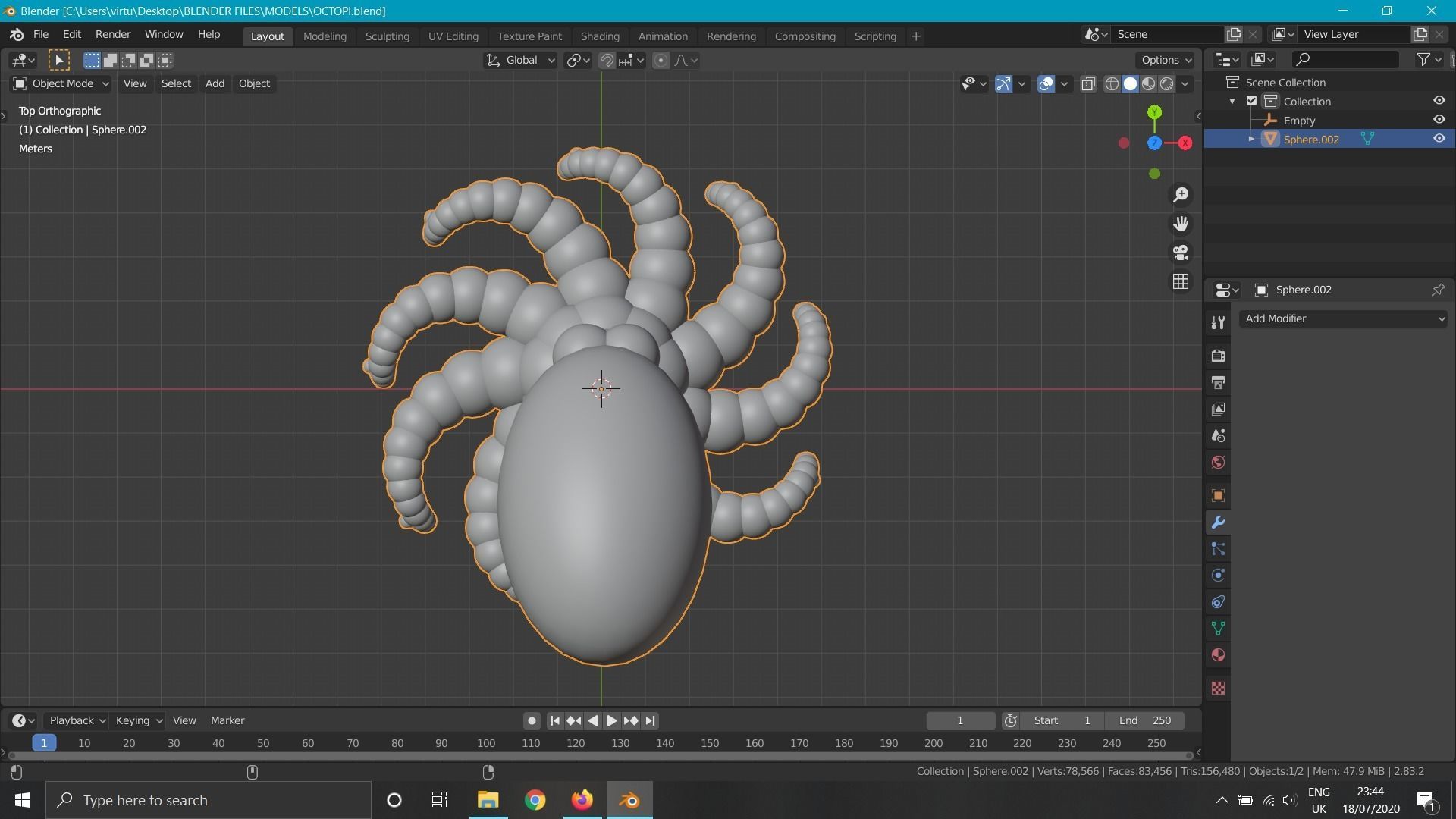Collapse the Collection tree item
This screenshot has height=819, width=1456.
click(1232, 101)
